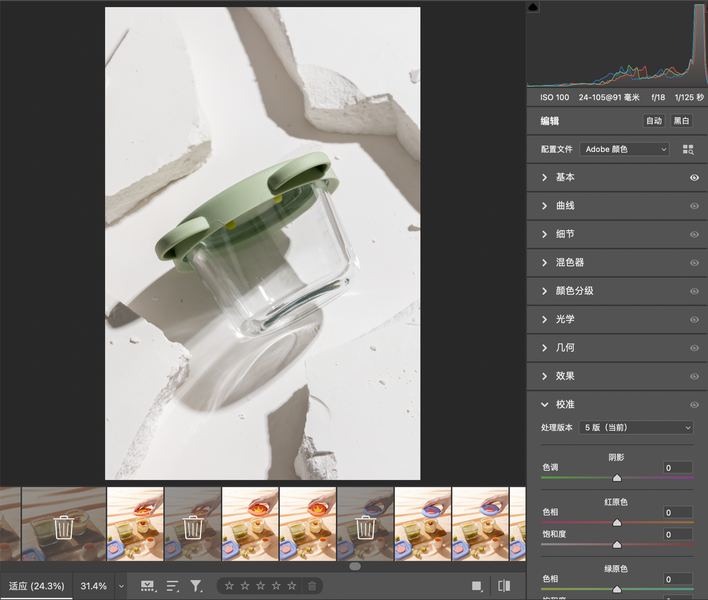
Task: Toggle visibility of 混色器 panel edits
Action: (x=694, y=263)
